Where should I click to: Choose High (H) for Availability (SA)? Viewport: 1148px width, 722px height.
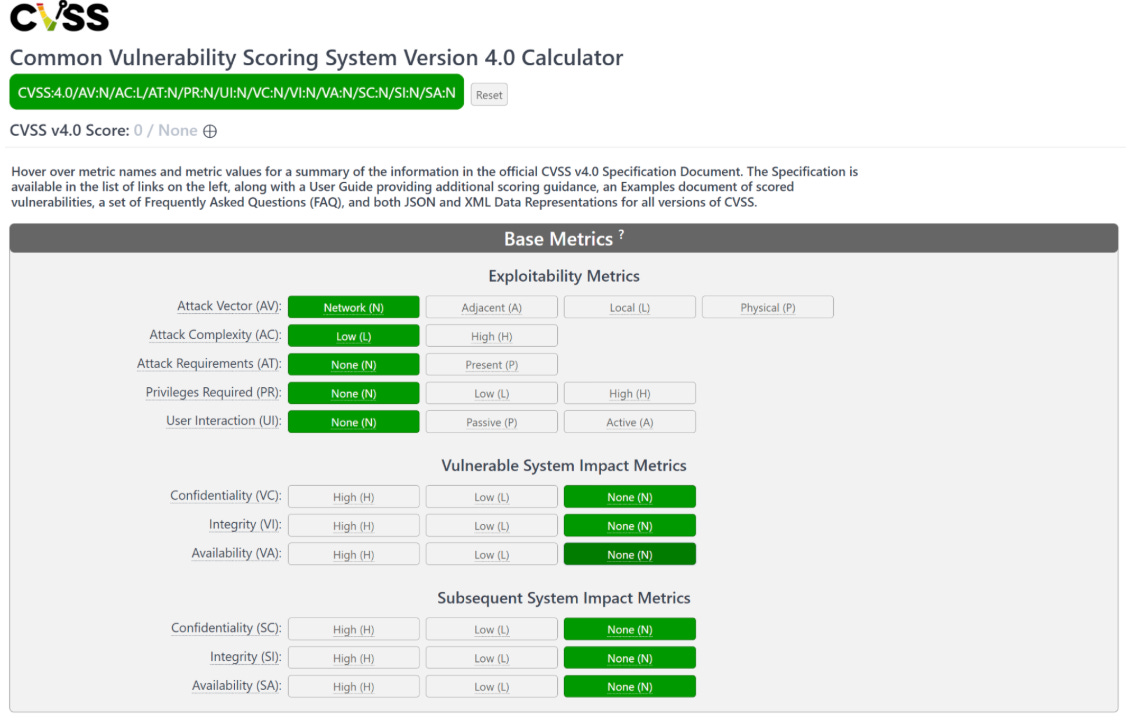[354, 687]
